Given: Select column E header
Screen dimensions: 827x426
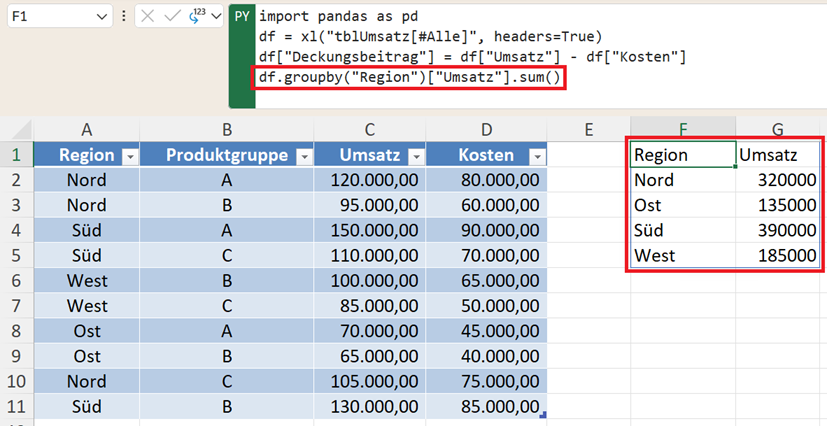Looking at the screenshot, I should click(x=588, y=127).
